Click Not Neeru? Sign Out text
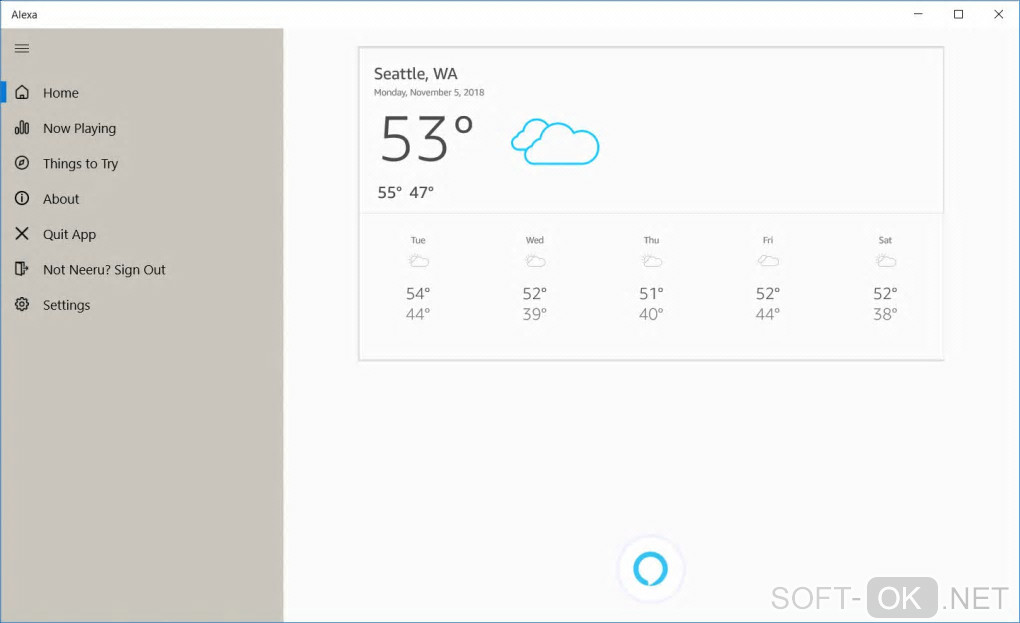The image size is (1020, 623). tap(104, 270)
